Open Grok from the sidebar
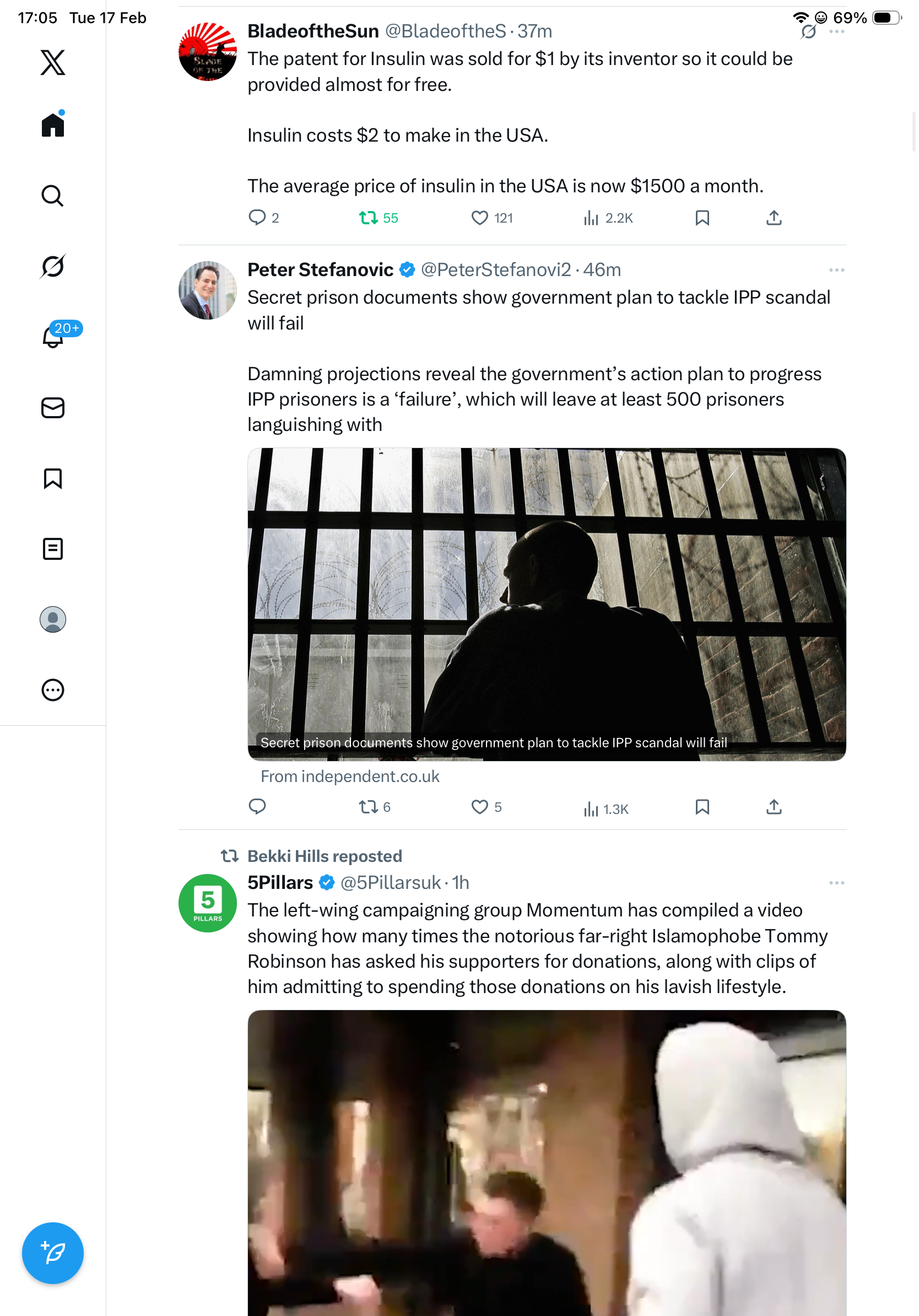Image resolution: width=919 pixels, height=1316 pixels. click(53, 267)
